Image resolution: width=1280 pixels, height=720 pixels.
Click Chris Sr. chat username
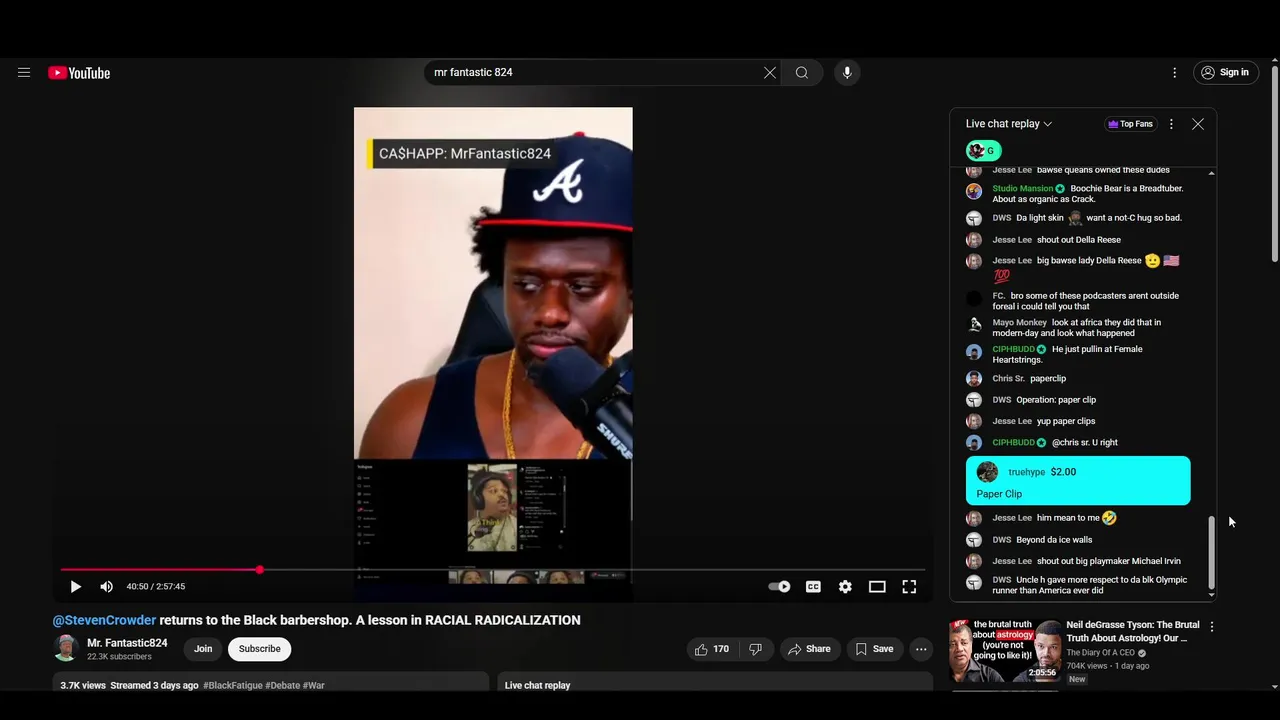click(x=1008, y=379)
